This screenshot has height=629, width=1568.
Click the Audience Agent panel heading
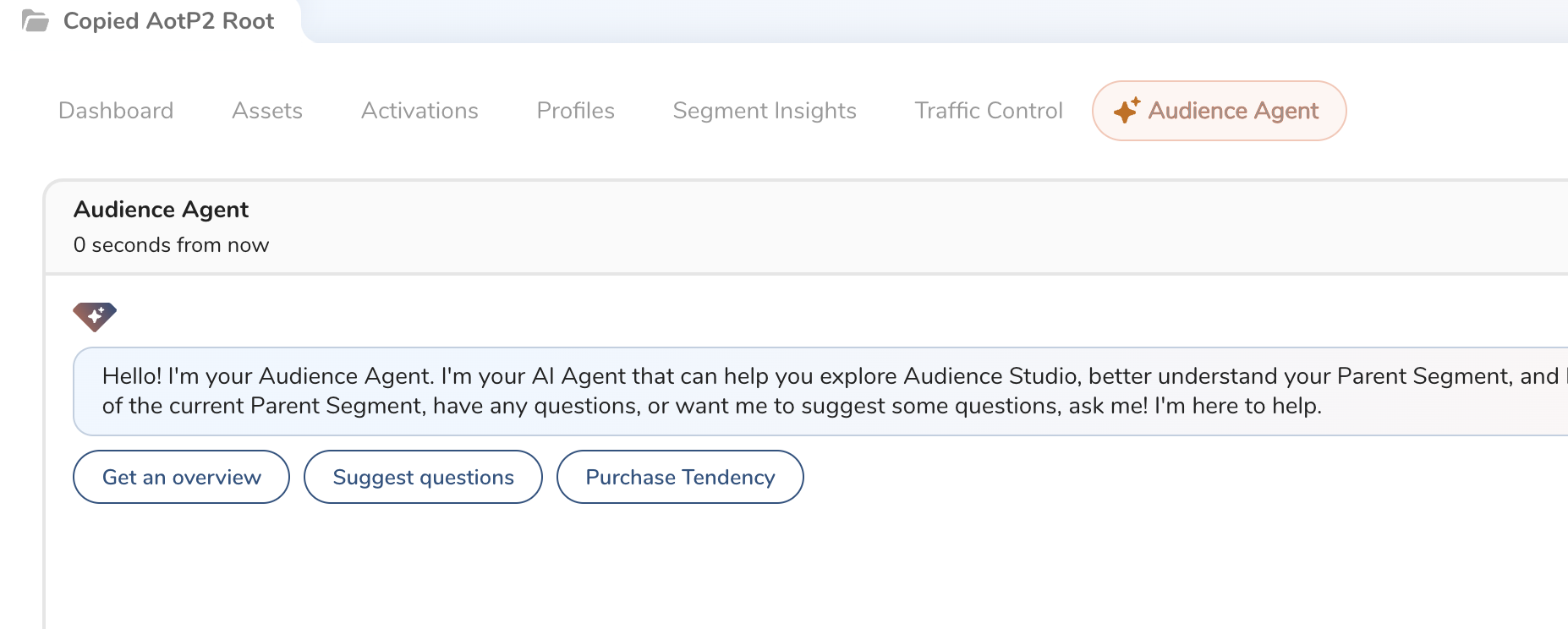click(161, 210)
